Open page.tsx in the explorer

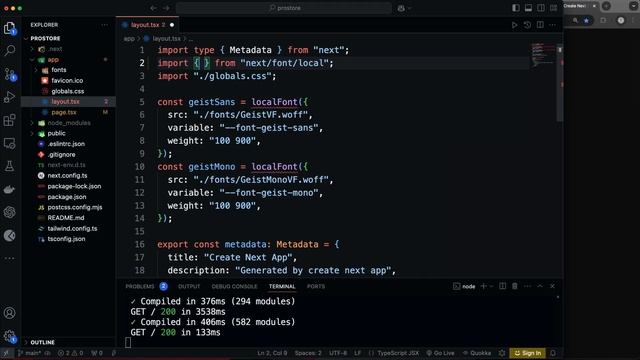[x=64, y=112]
